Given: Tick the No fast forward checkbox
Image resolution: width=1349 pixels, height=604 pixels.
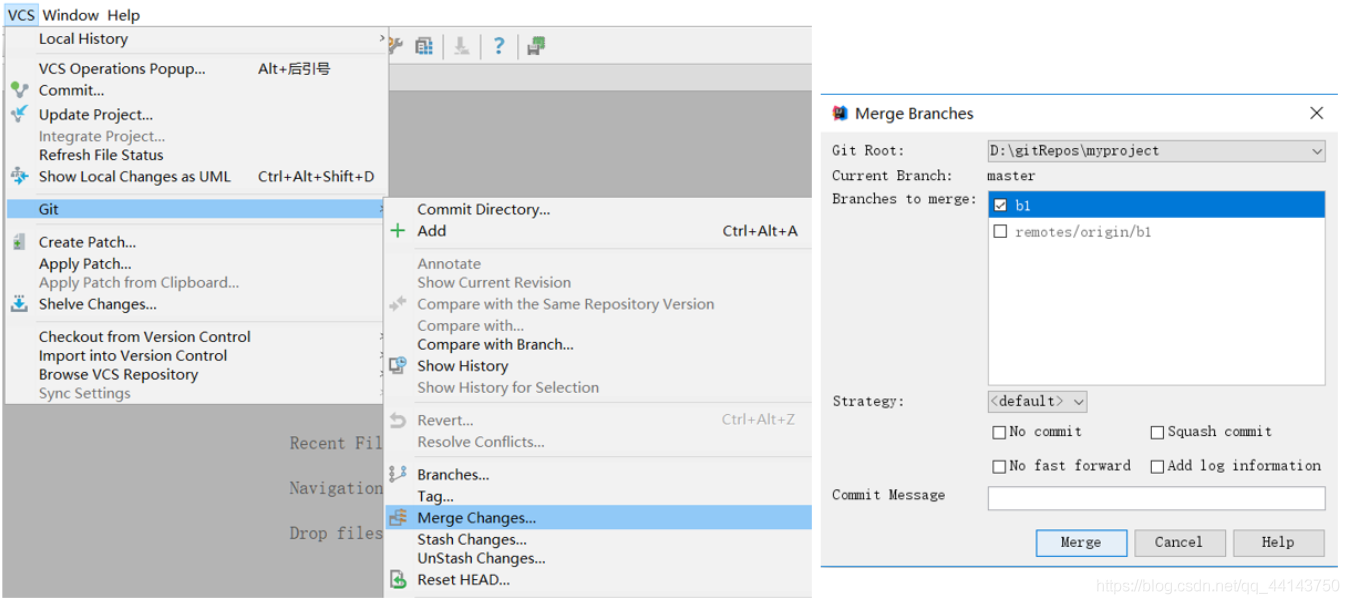Looking at the screenshot, I should point(999,466).
